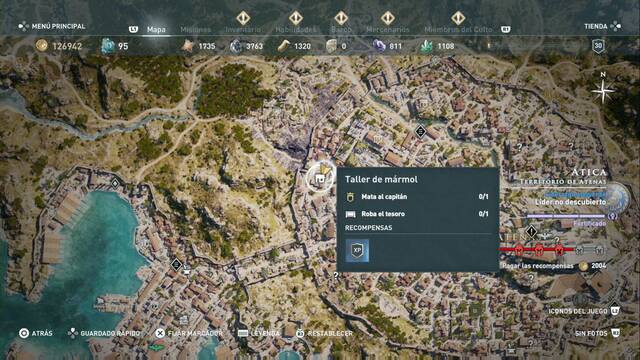
Task: Click the drachmae coin icon beside 126942
Action: click(x=41, y=46)
